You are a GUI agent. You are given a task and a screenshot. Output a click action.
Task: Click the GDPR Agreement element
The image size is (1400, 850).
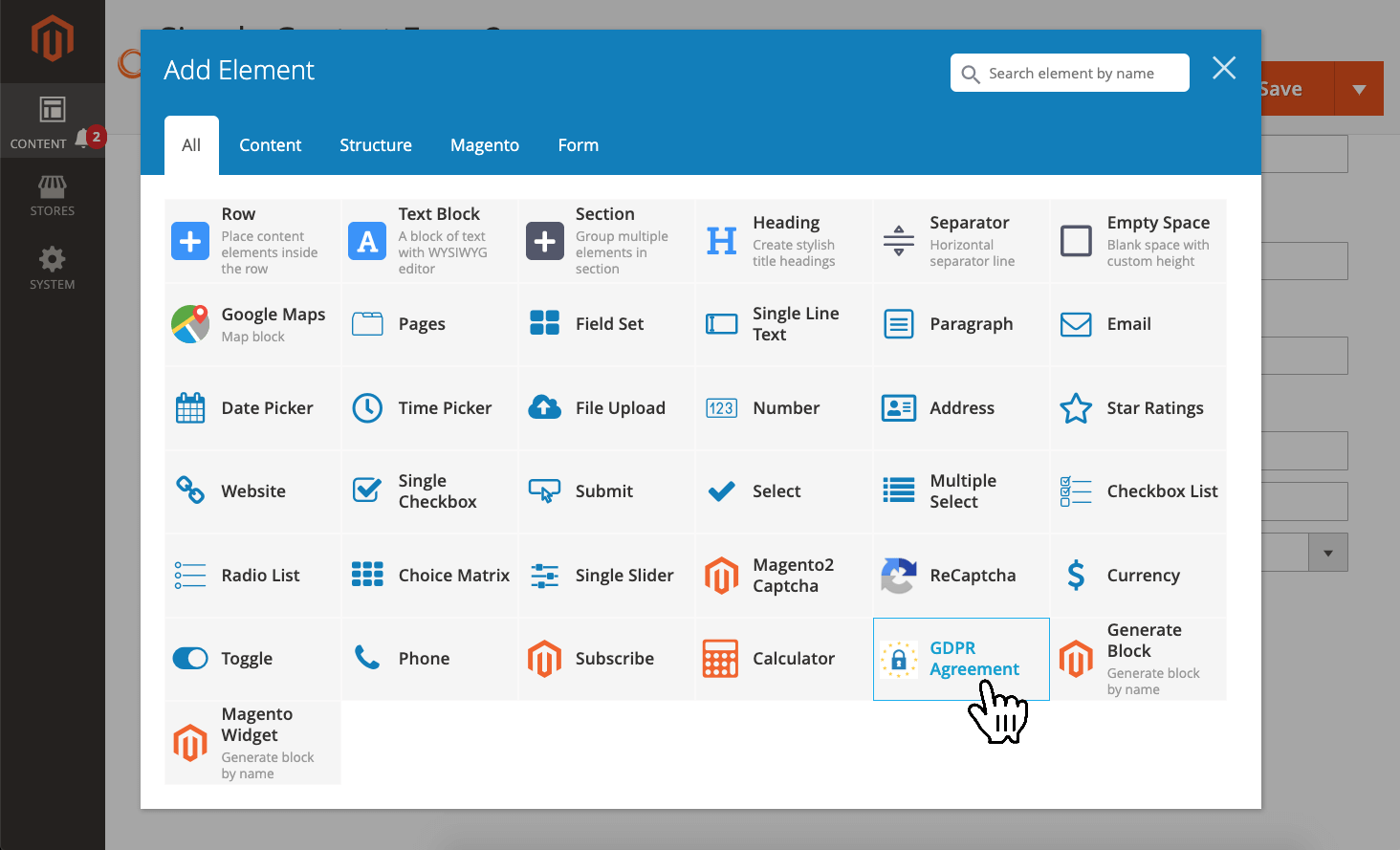[x=960, y=659]
